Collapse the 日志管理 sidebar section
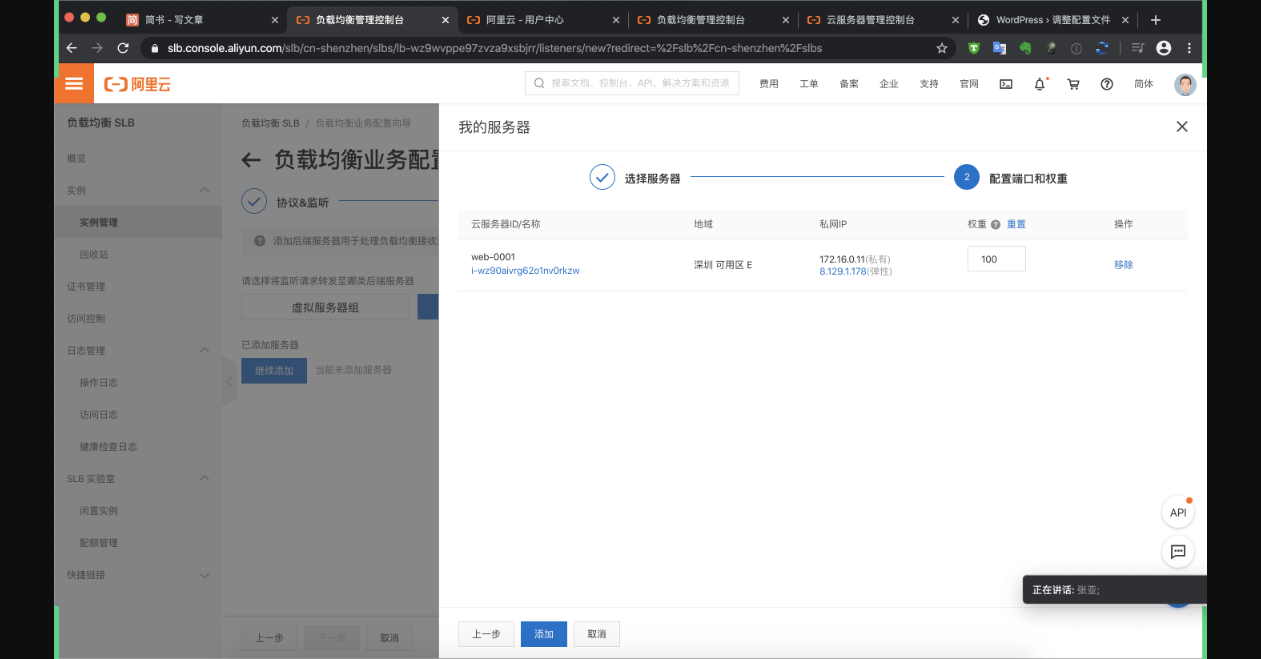This screenshot has height=659, width=1261. point(204,350)
